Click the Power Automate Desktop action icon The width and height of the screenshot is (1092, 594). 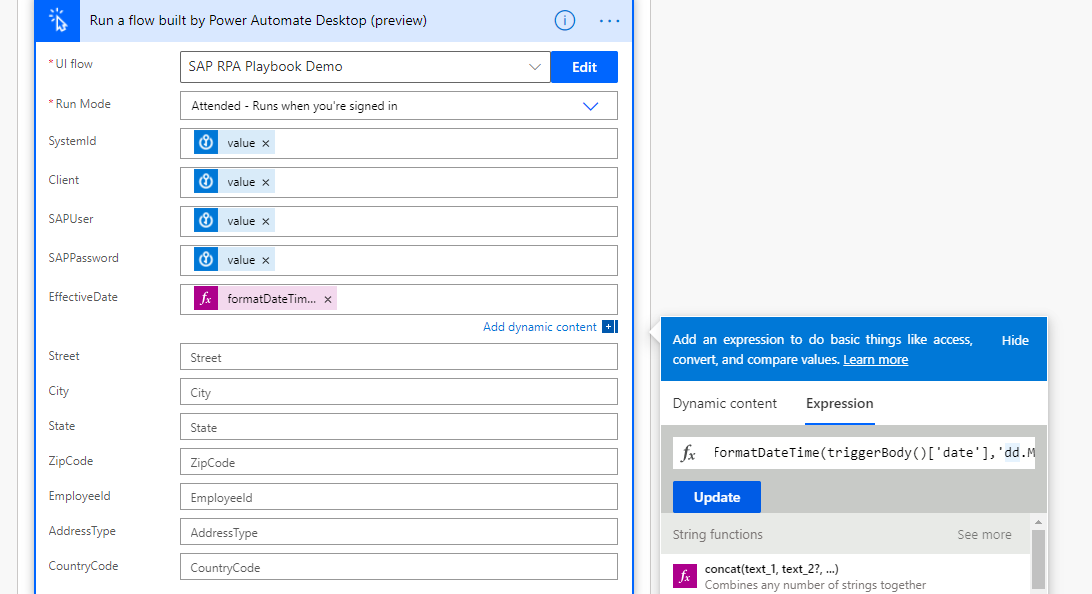point(56,20)
